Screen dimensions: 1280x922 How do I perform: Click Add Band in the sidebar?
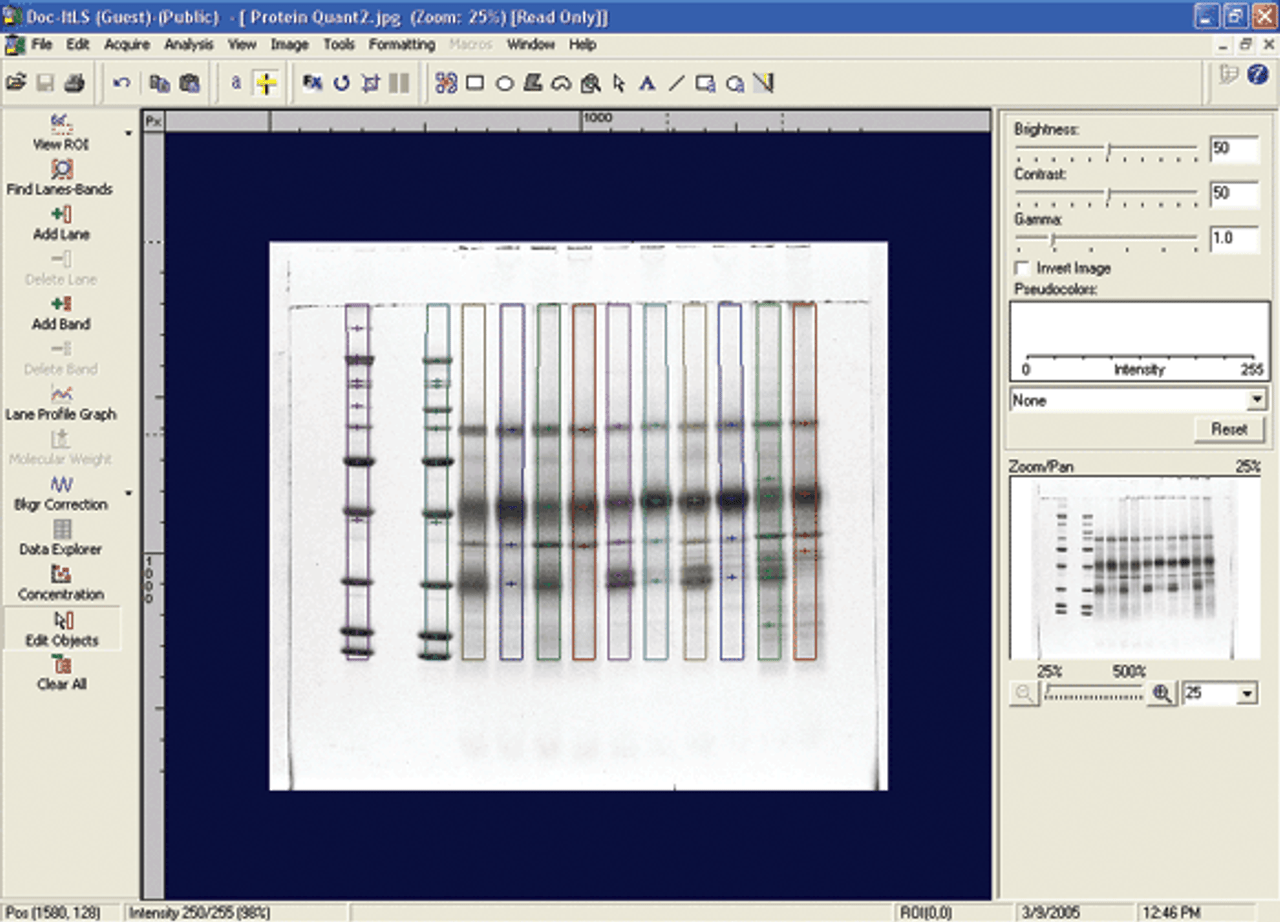[x=61, y=313]
